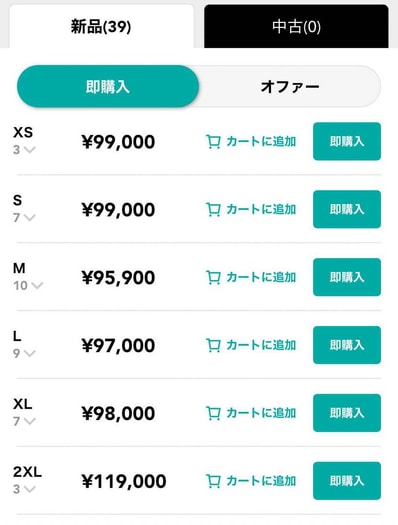Click cart icon in XL row
The width and height of the screenshot is (398, 525).
(x=213, y=413)
